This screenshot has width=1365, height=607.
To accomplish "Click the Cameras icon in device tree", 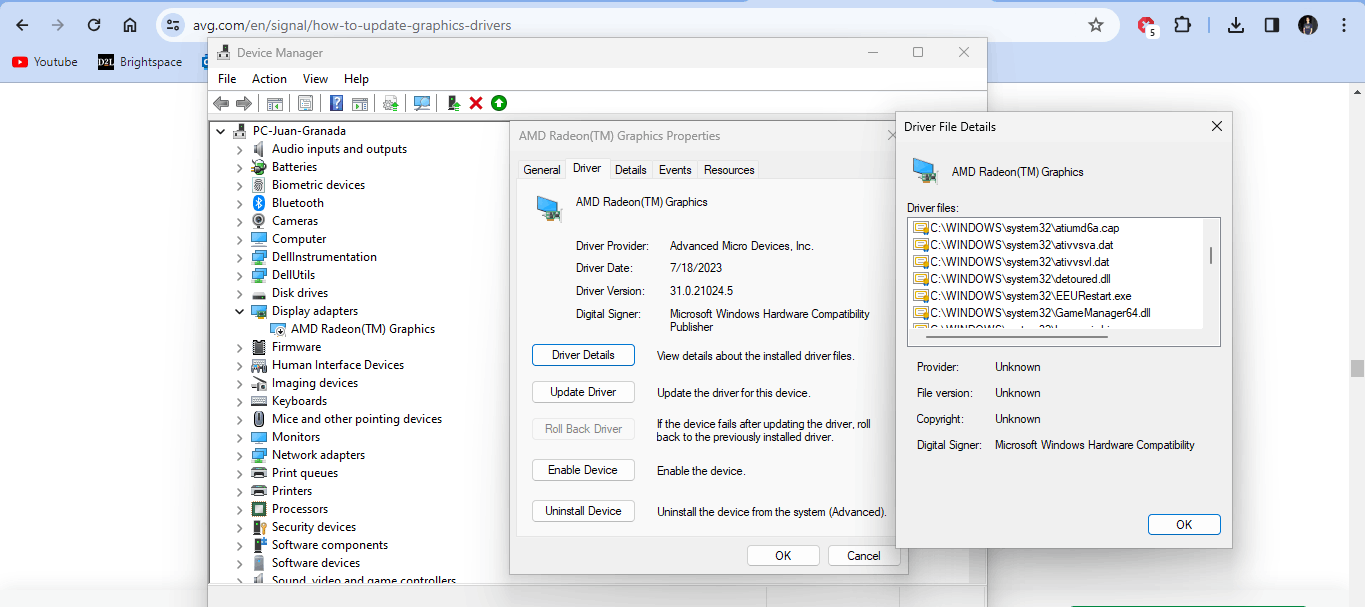I will tap(259, 221).
